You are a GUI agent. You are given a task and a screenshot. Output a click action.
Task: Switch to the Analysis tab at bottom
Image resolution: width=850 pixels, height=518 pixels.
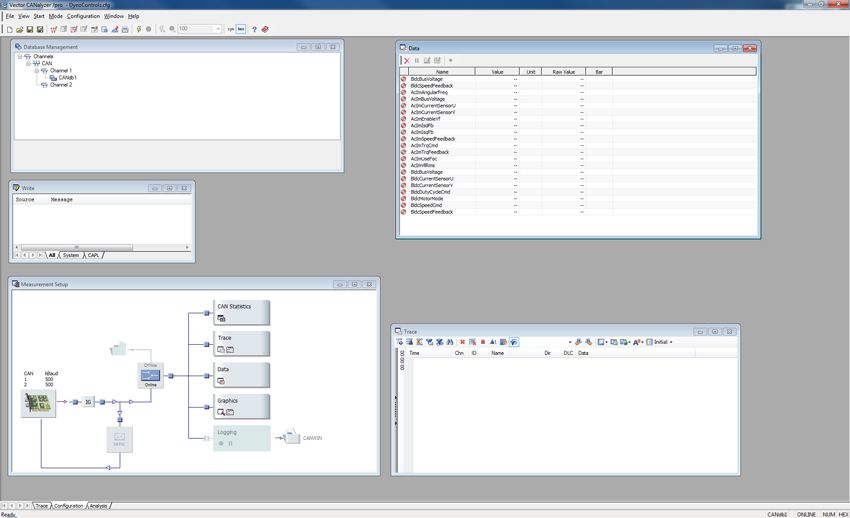(x=99, y=506)
